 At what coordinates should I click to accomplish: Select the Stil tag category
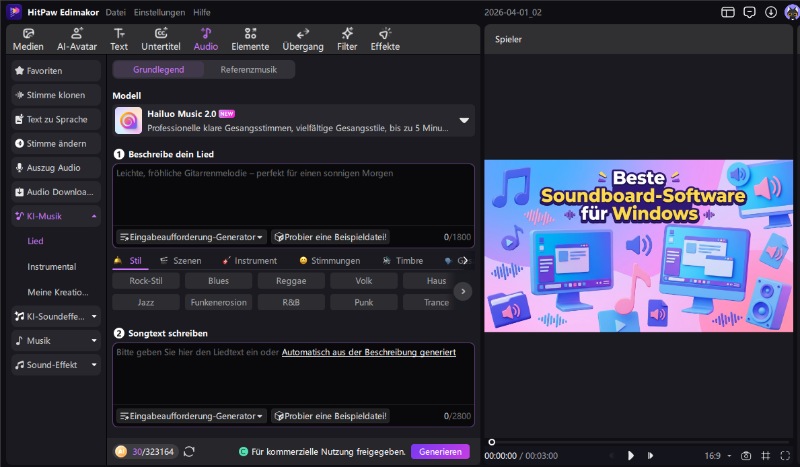[130, 261]
